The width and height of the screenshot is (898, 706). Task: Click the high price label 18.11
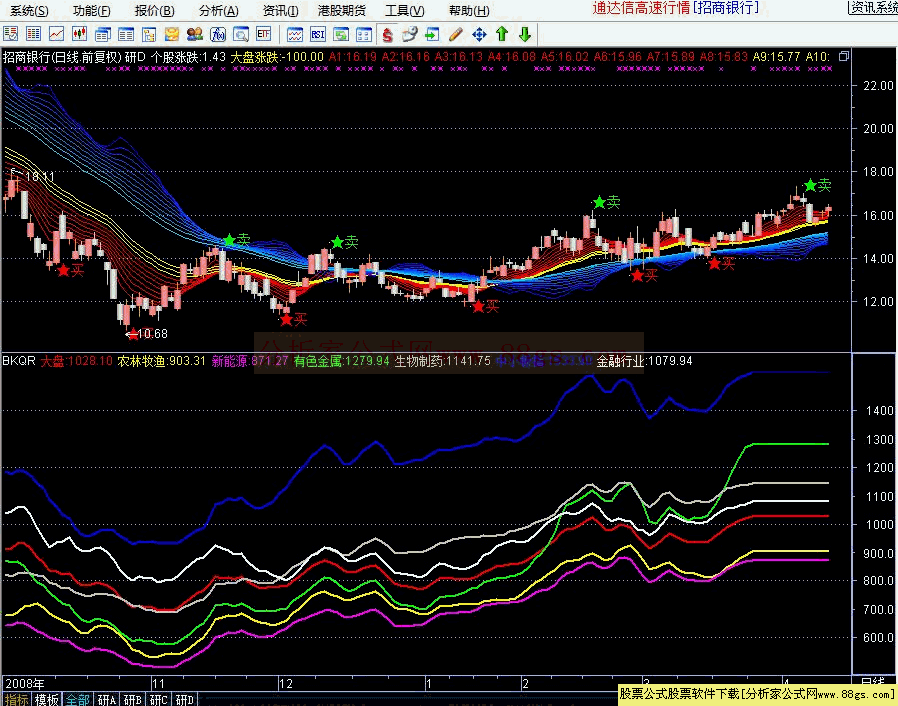tap(40, 176)
